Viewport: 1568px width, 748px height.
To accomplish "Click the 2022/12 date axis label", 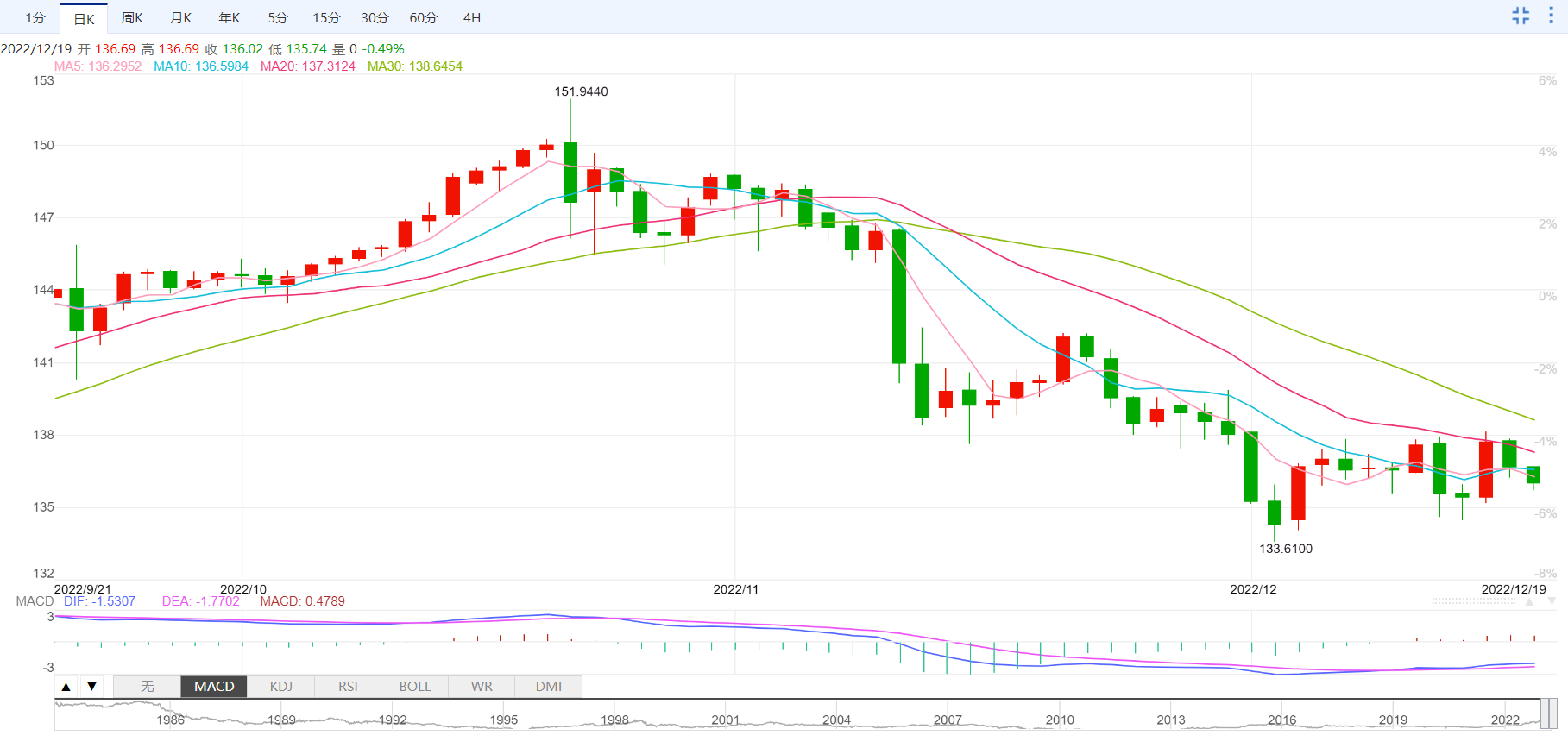I will click(1253, 589).
